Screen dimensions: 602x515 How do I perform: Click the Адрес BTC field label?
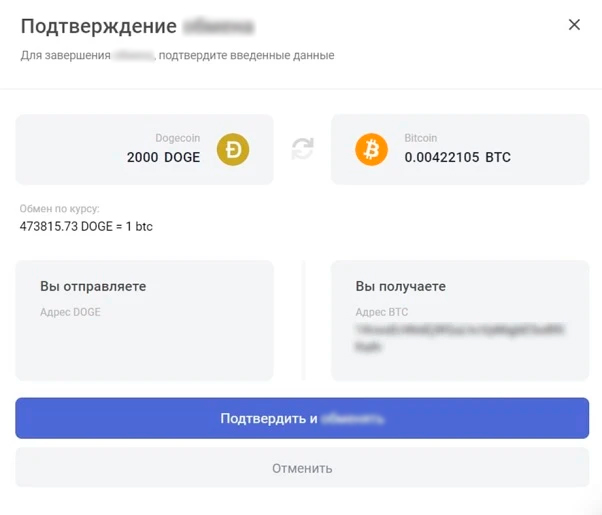pyautogui.click(x=381, y=312)
